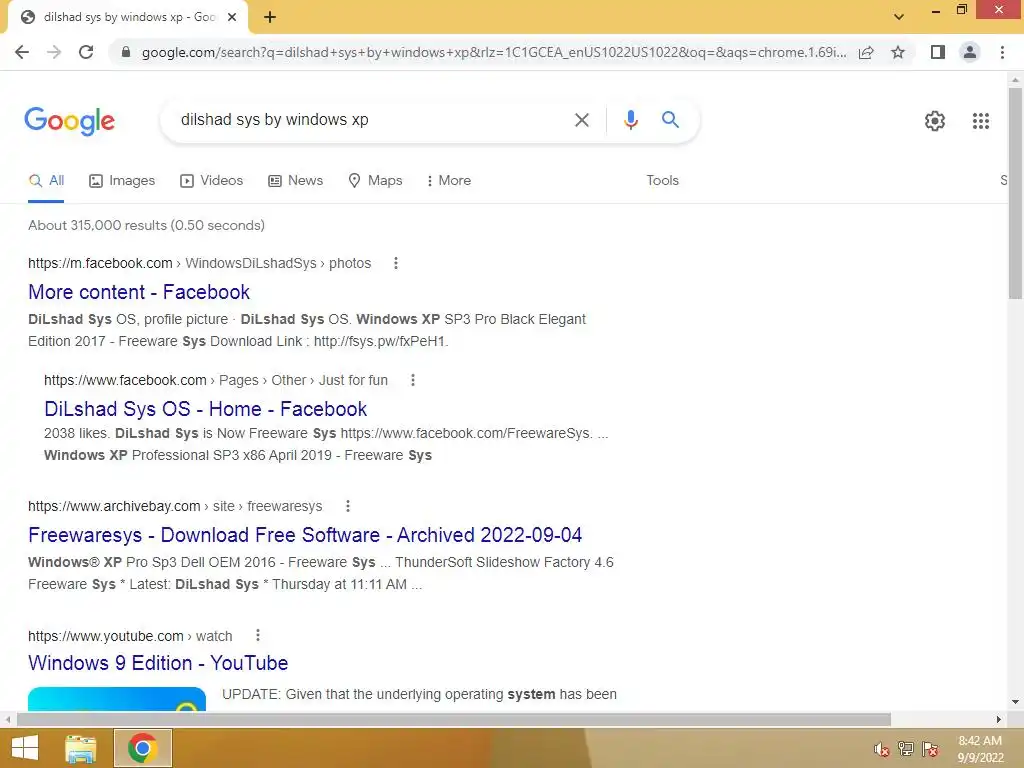Image resolution: width=1024 pixels, height=768 pixels.
Task: Expand the More search categories menu
Action: (x=449, y=181)
